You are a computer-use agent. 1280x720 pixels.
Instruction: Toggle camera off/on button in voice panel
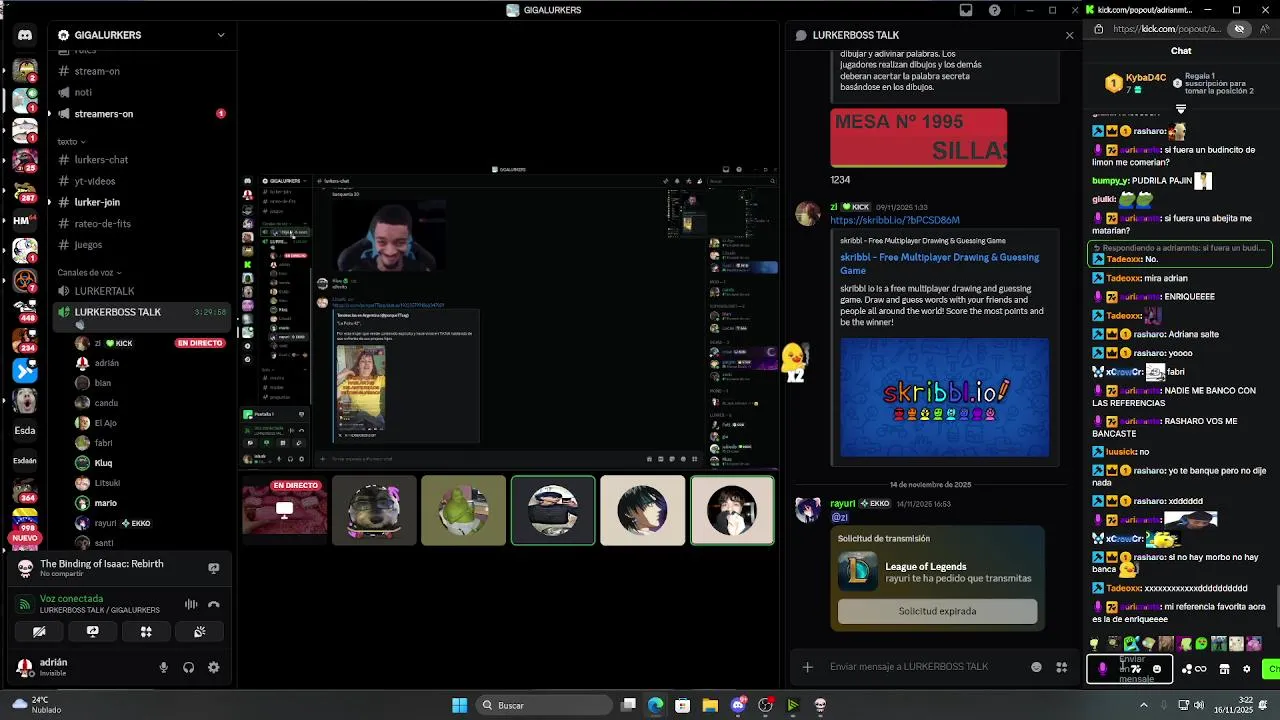tap(39, 632)
